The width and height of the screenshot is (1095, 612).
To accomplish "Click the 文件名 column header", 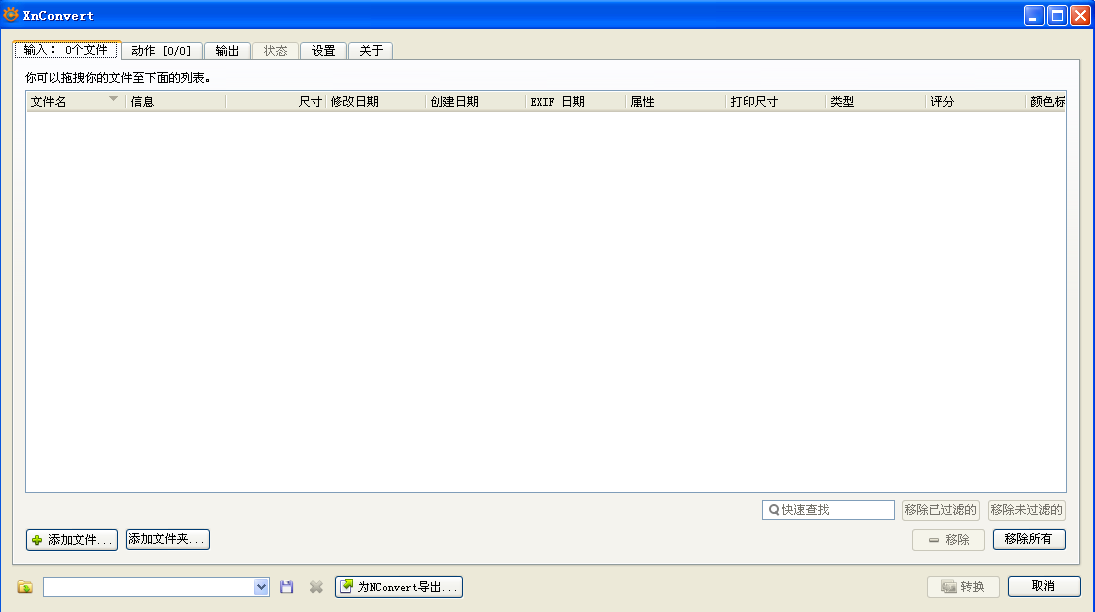I will (x=76, y=101).
